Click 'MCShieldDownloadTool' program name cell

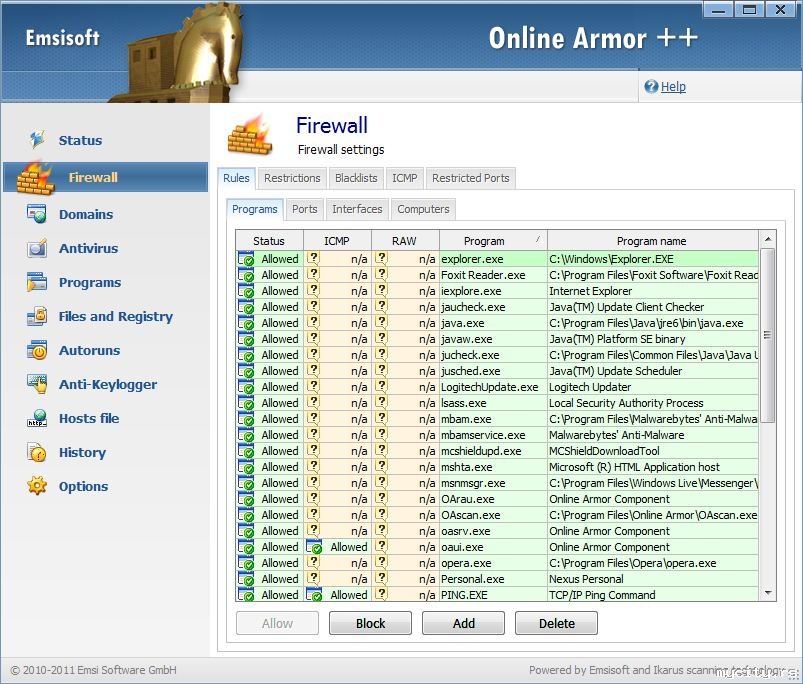pyautogui.click(x=653, y=451)
